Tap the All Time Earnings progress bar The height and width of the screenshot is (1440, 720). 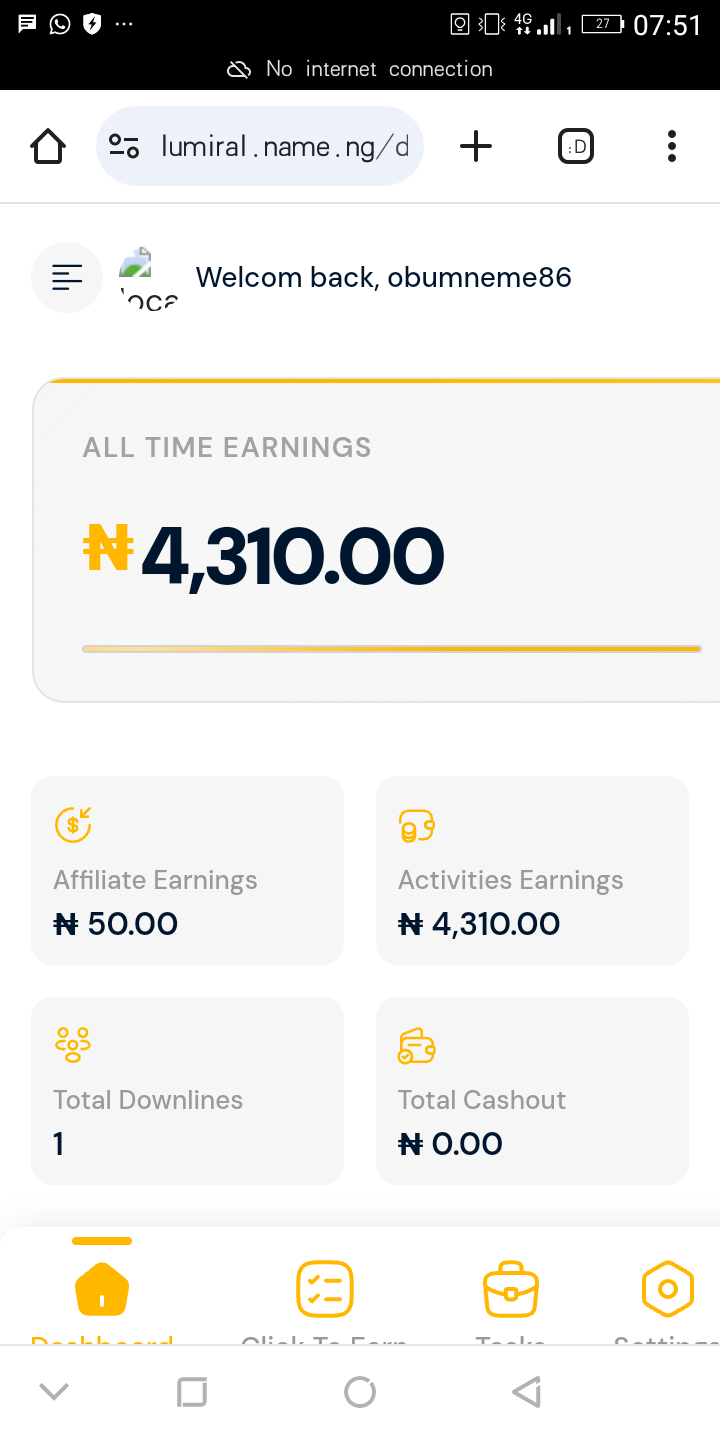coord(391,649)
